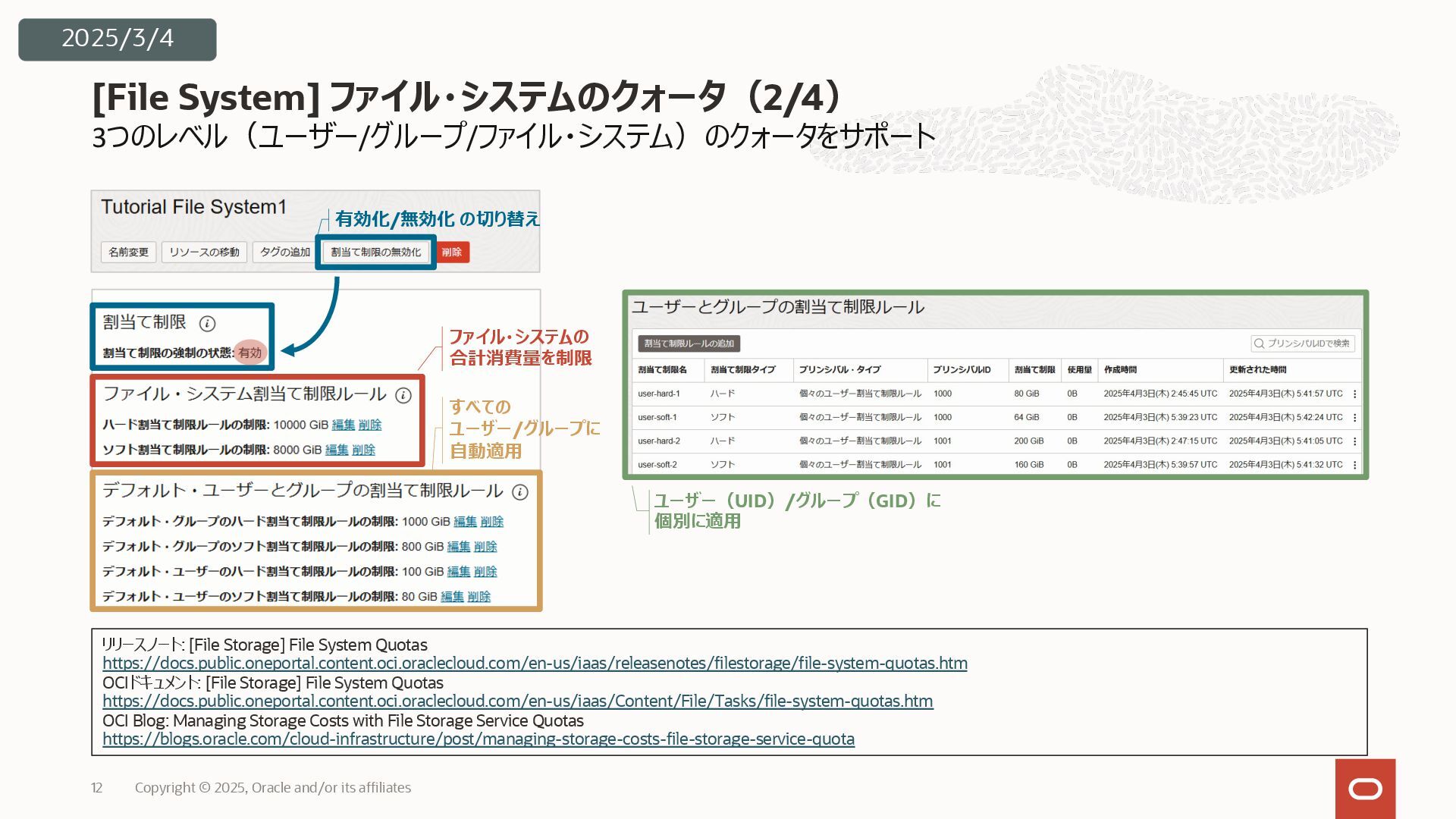Click the リソースの移動 button
This screenshot has height=819, width=1456.
coord(204,252)
